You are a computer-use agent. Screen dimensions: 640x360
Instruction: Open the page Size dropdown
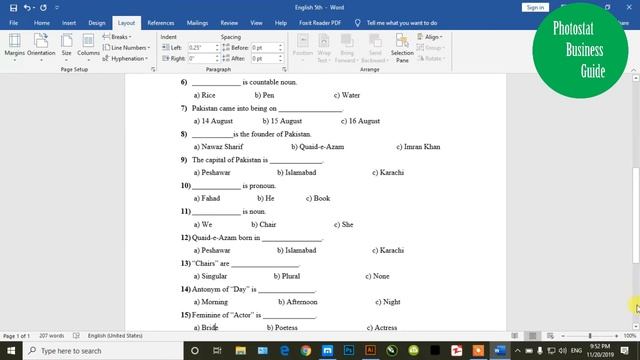pyautogui.click(x=66, y=47)
